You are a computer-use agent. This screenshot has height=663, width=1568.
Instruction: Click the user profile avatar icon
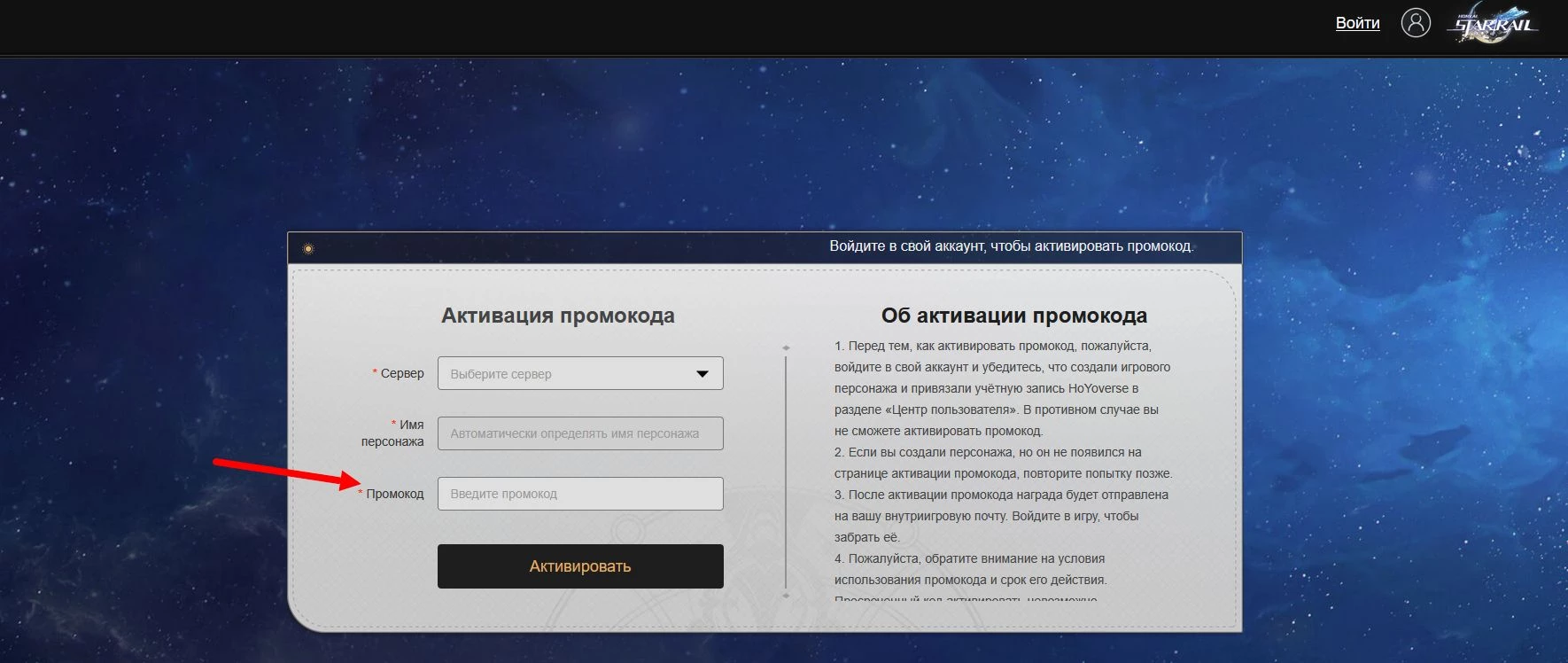[x=1415, y=23]
